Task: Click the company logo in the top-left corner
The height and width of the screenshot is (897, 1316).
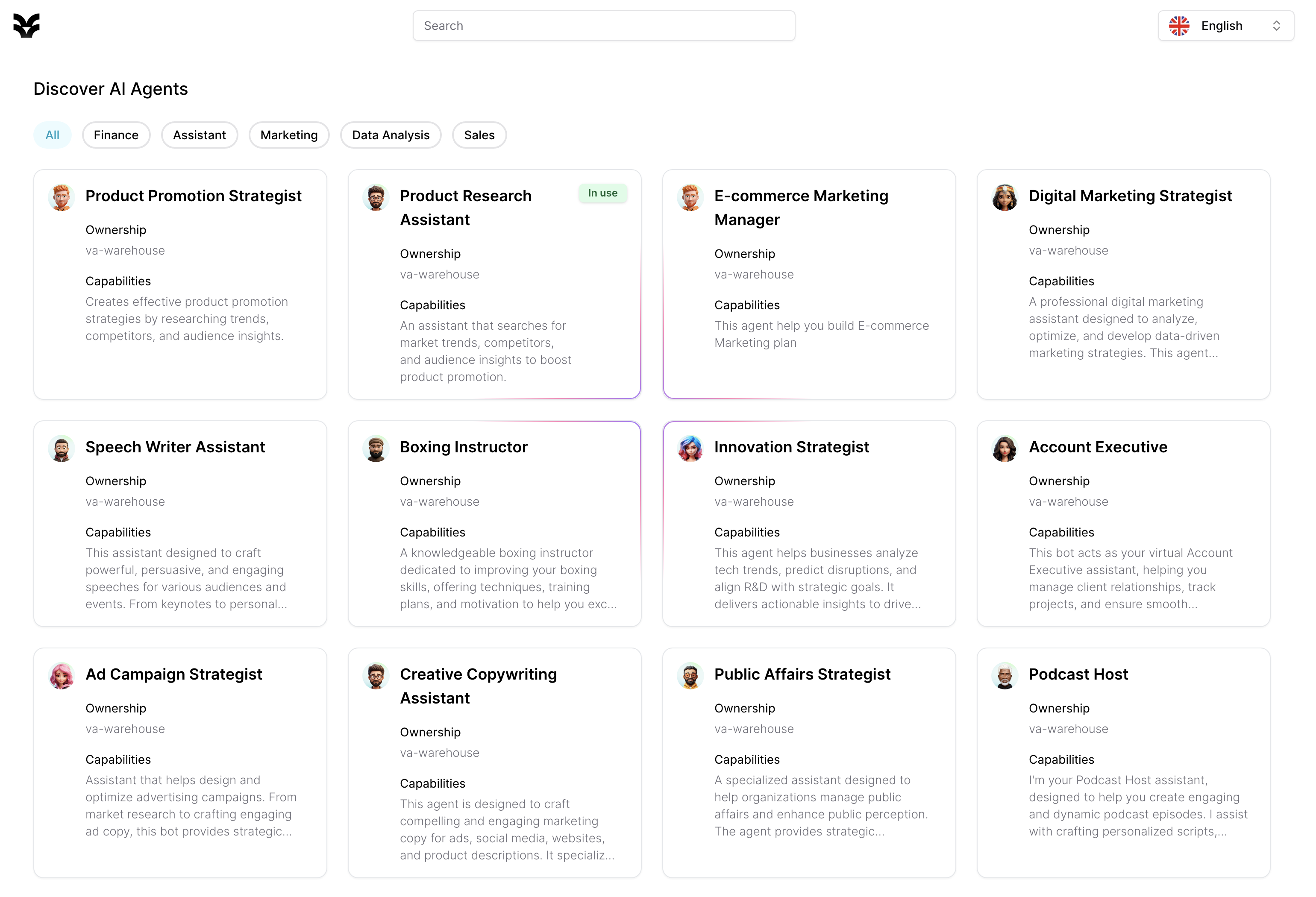Action: coord(26,26)
